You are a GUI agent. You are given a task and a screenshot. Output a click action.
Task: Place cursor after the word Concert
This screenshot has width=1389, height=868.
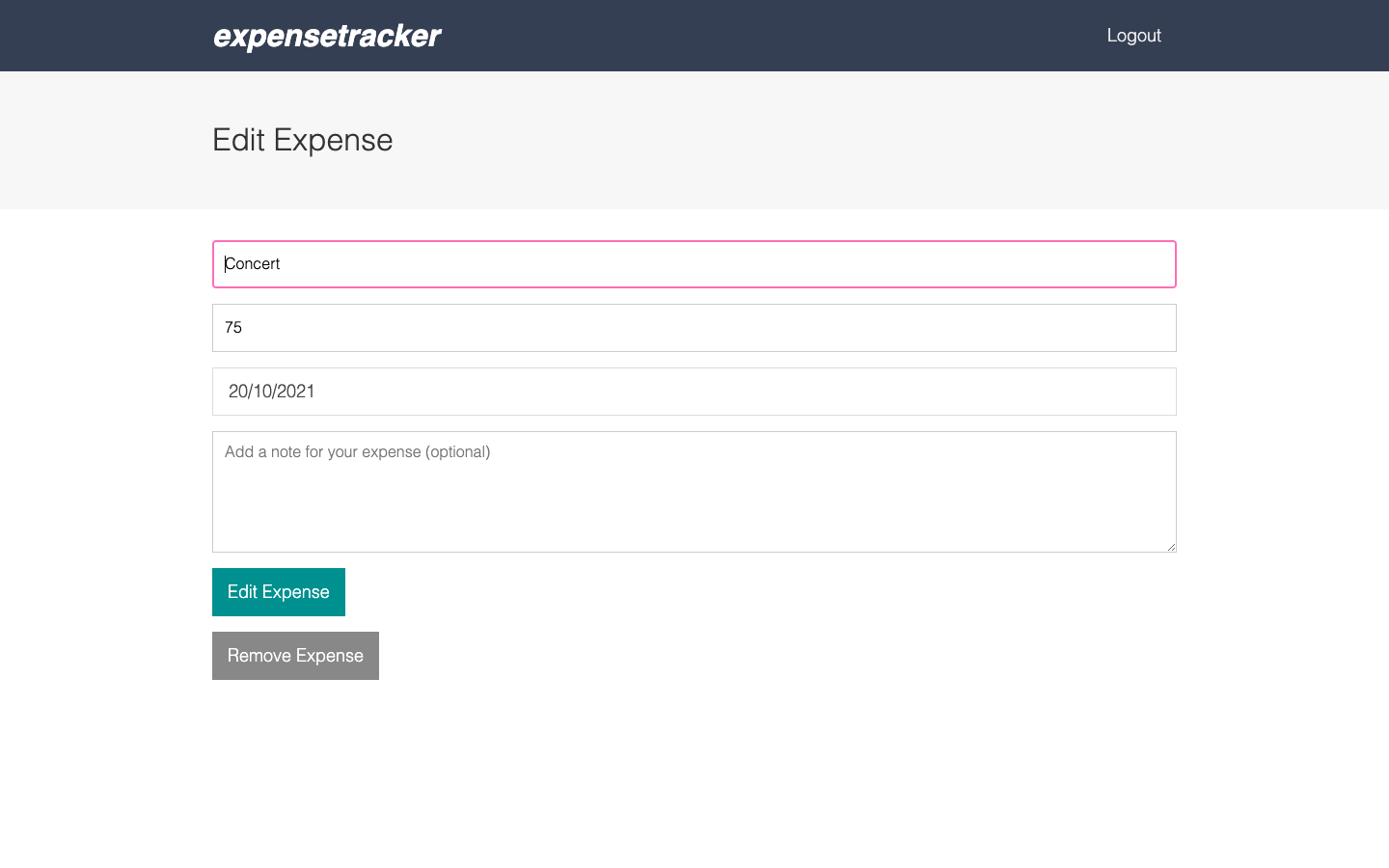tap(280, 263)
